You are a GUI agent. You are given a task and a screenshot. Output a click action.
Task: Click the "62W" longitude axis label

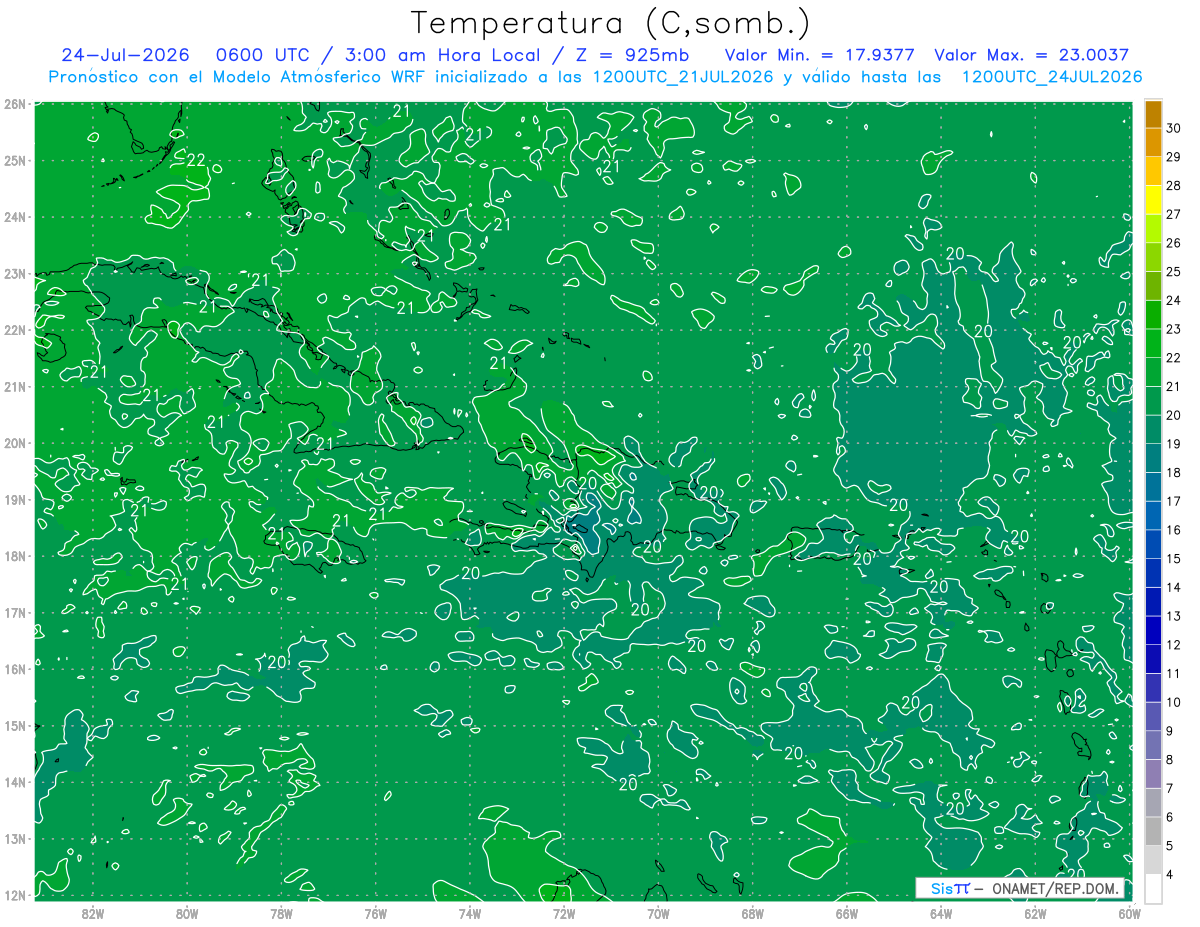pyautogui.click(x=1035, y=913)
